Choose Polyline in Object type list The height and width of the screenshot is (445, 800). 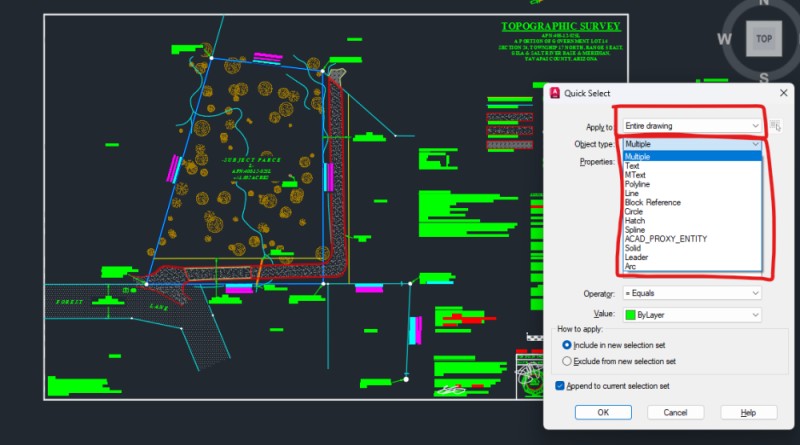[692, 184]
